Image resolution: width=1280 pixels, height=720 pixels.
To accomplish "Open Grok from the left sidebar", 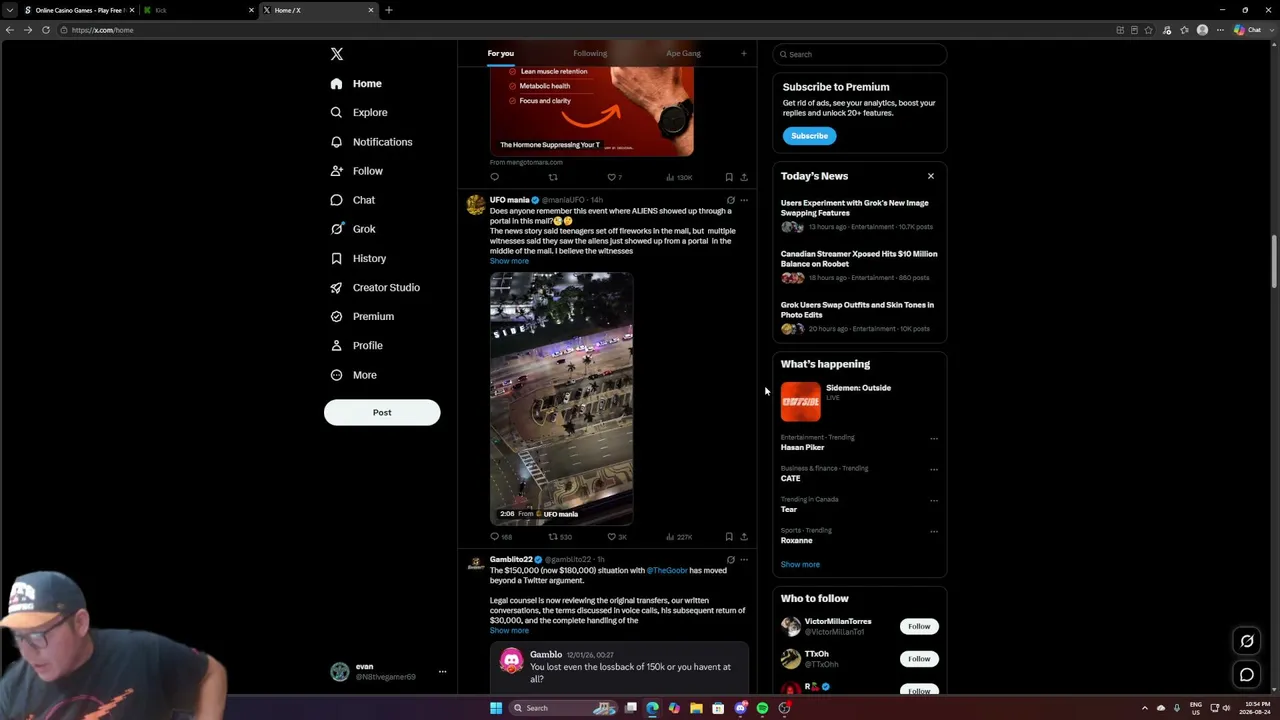I will point(353,229).
